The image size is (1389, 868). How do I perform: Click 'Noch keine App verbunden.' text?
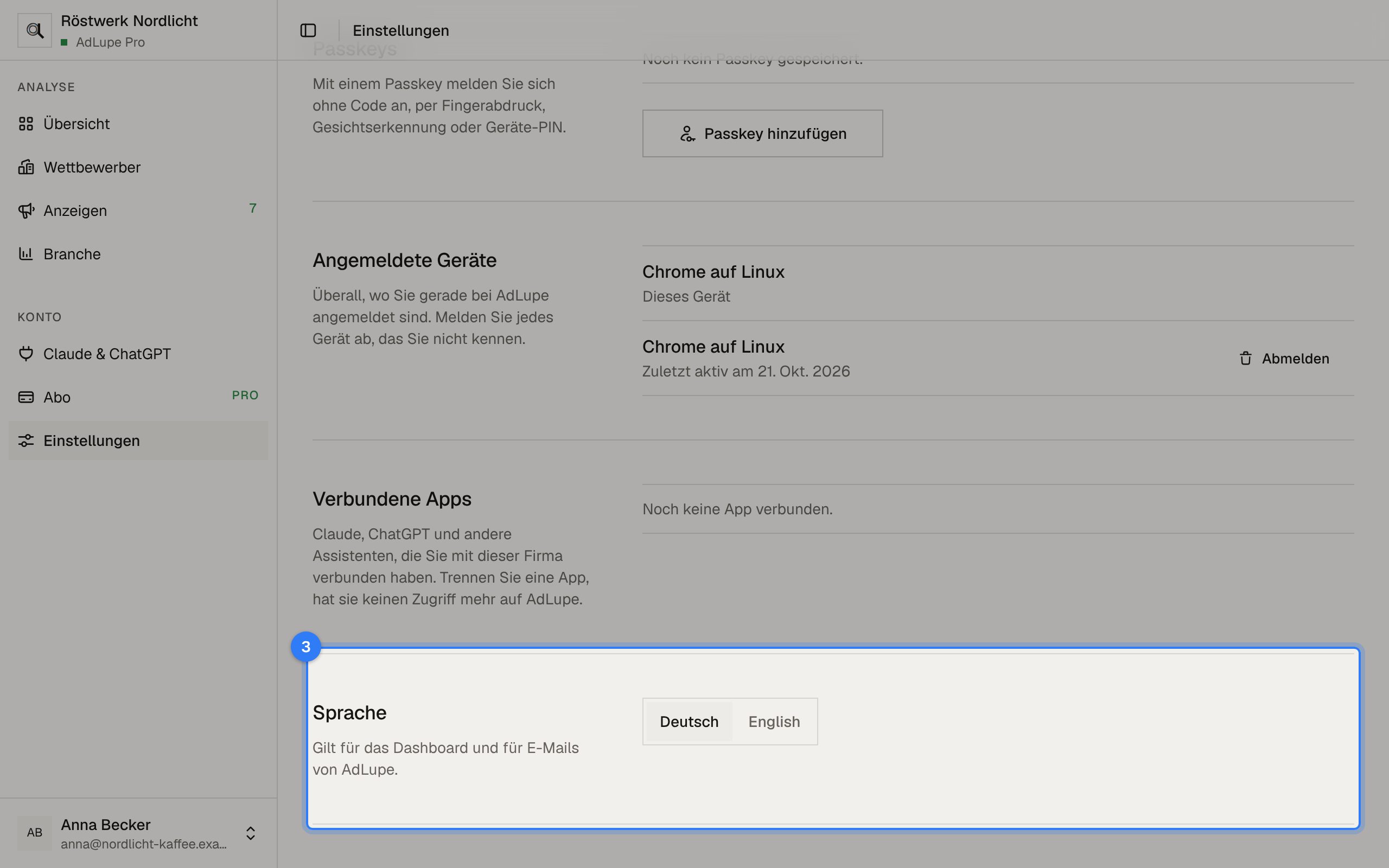coord(737,509)
